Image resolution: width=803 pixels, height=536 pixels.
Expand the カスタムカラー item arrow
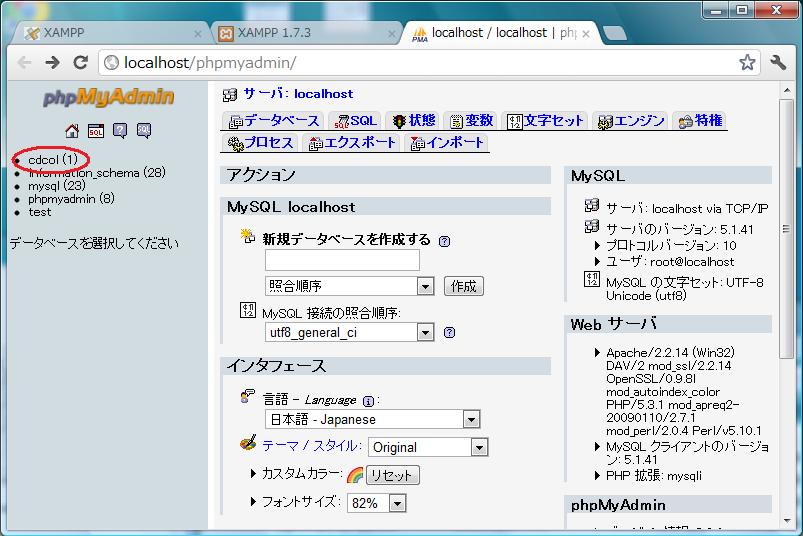pyautogui.click(x=253, y=474)
